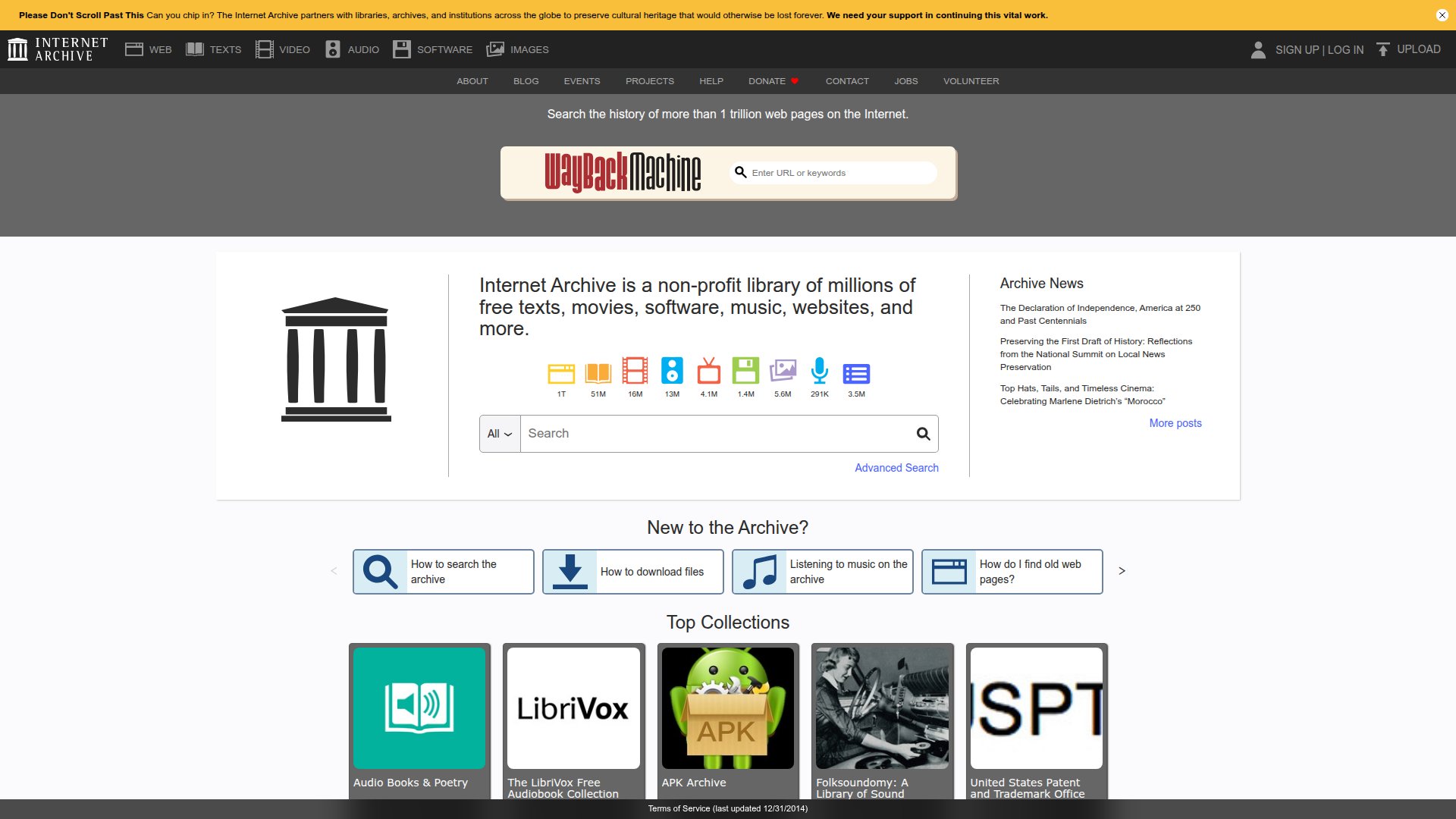
Task: Open the Help menu item
Action: pos(711,81)
